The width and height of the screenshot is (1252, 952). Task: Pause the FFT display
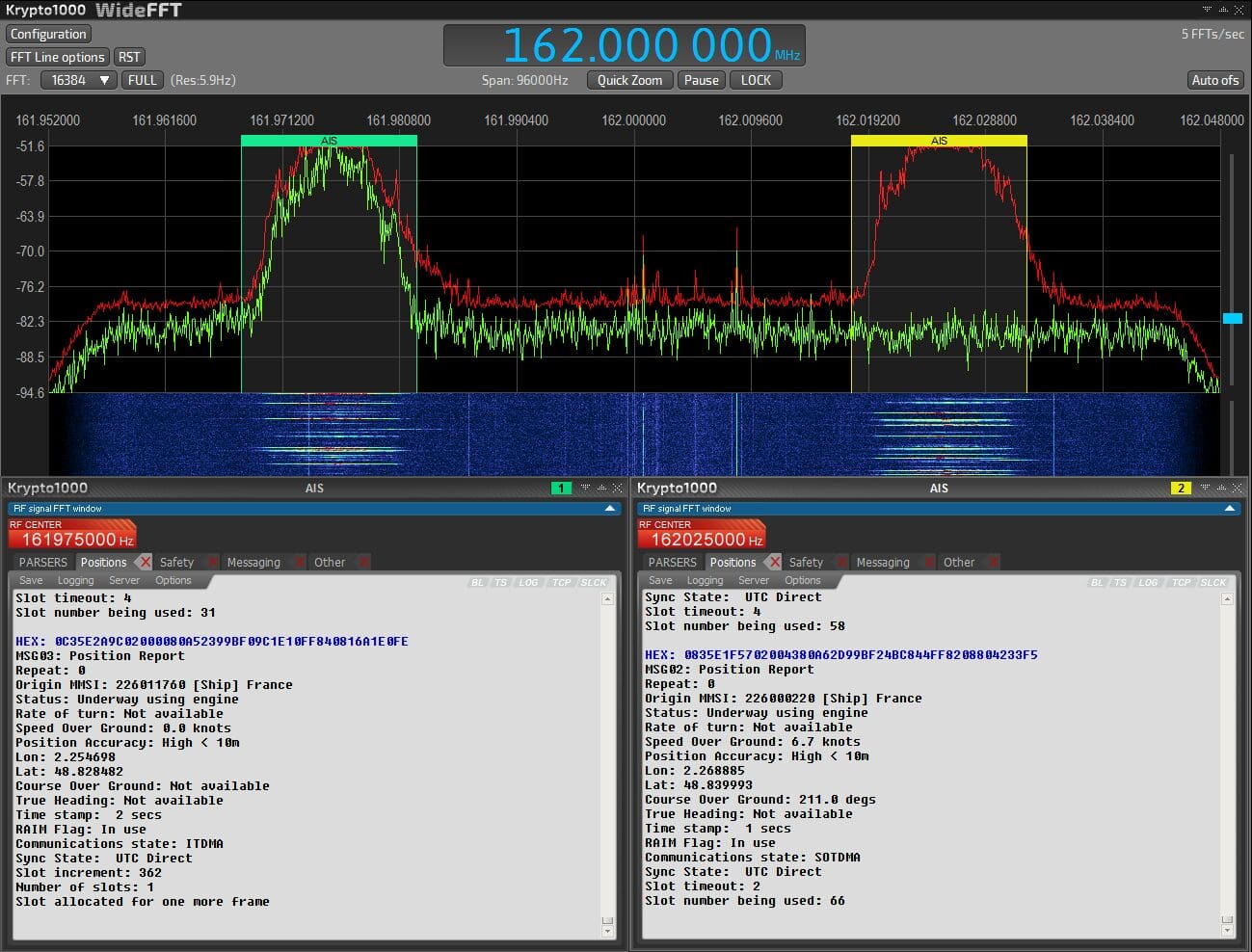point(702,80)
